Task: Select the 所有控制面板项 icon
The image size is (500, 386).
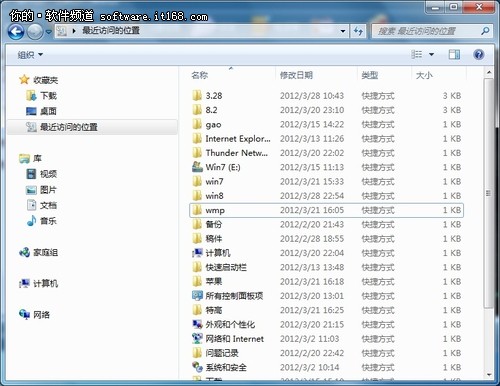Action: coord(197,296)
